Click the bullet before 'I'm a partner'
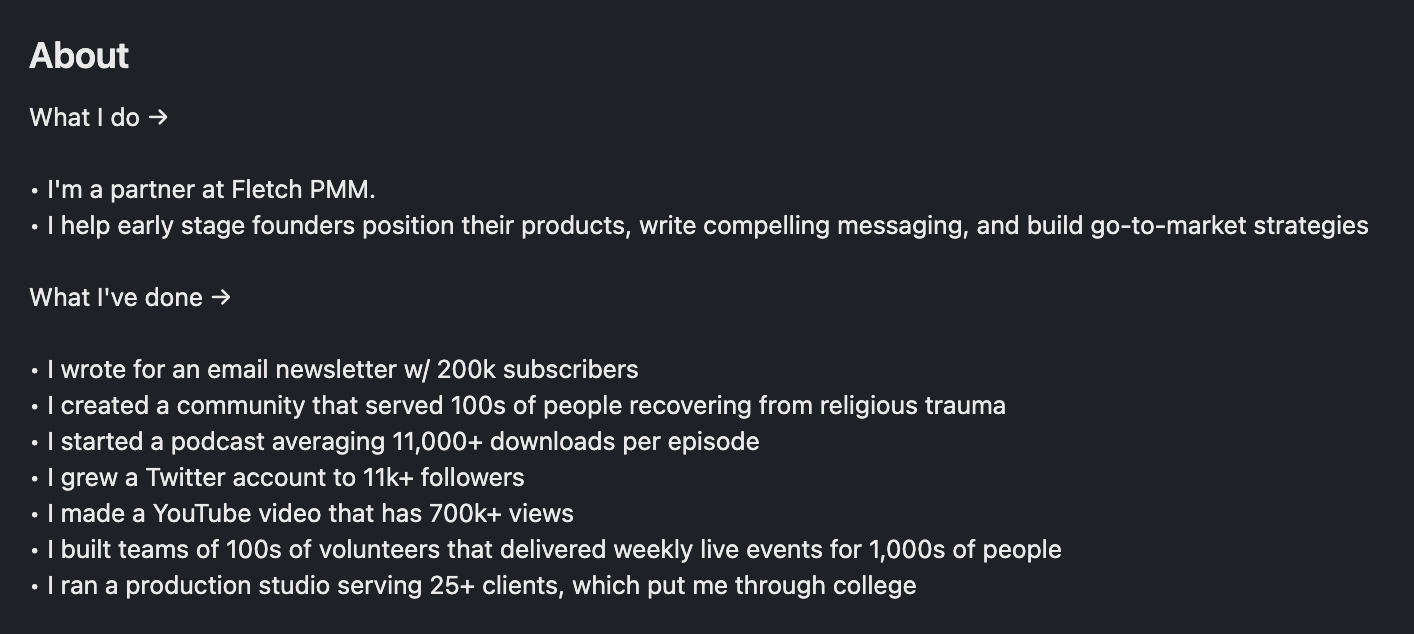This screenshot has height=634, width=1414. click(35, 191)
